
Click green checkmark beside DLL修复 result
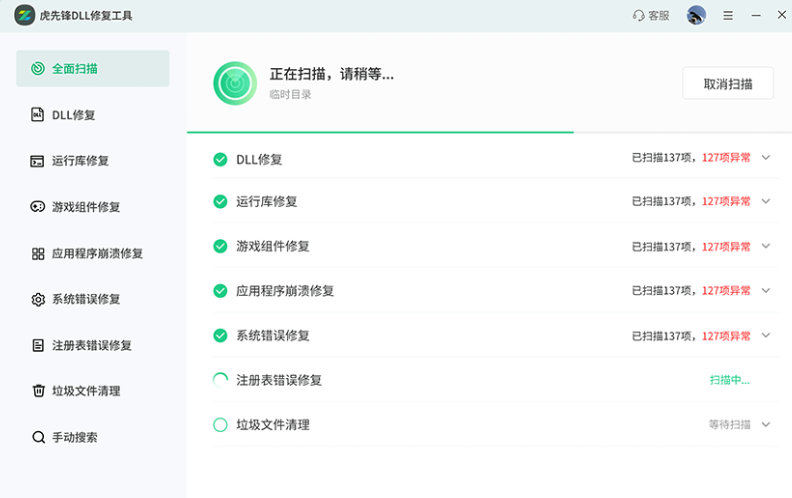click(220, 160)
